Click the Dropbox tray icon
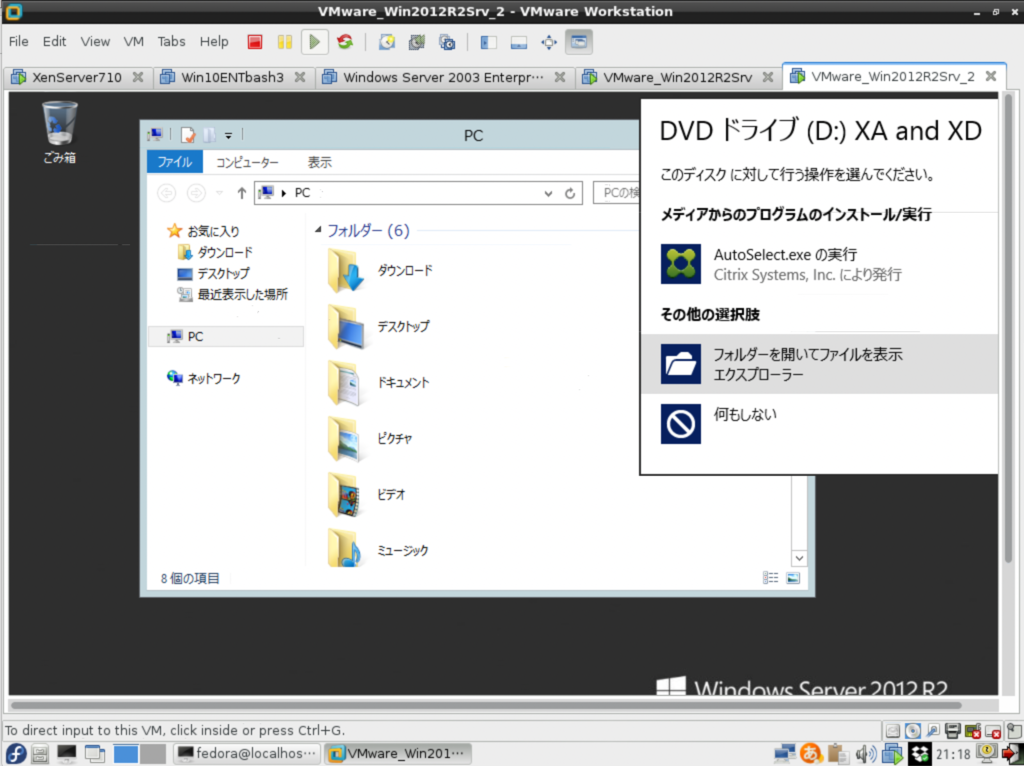This screenshot has width=1024, height=766. click(x=920, y=754)
